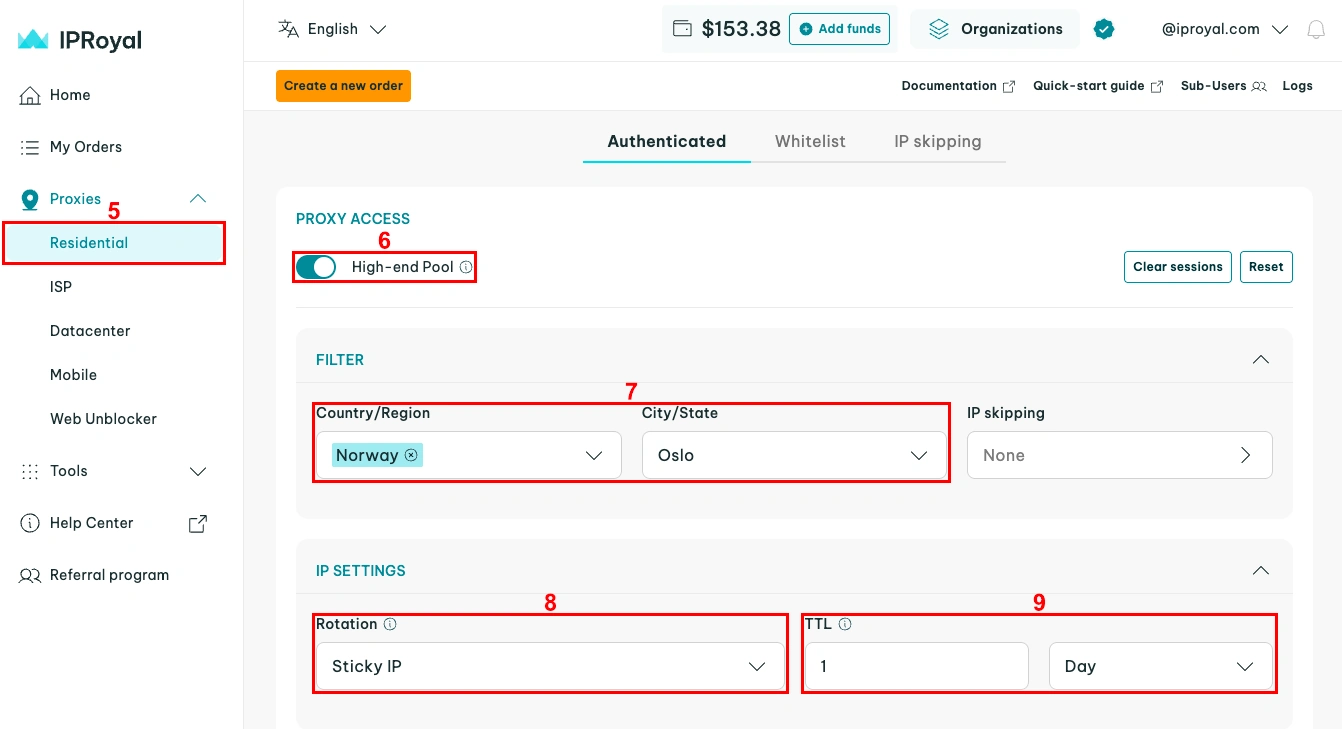Screen dimensions: 1342x729
Task: Toggle the High-end Pool switch
Action: [x=316, y=267]
